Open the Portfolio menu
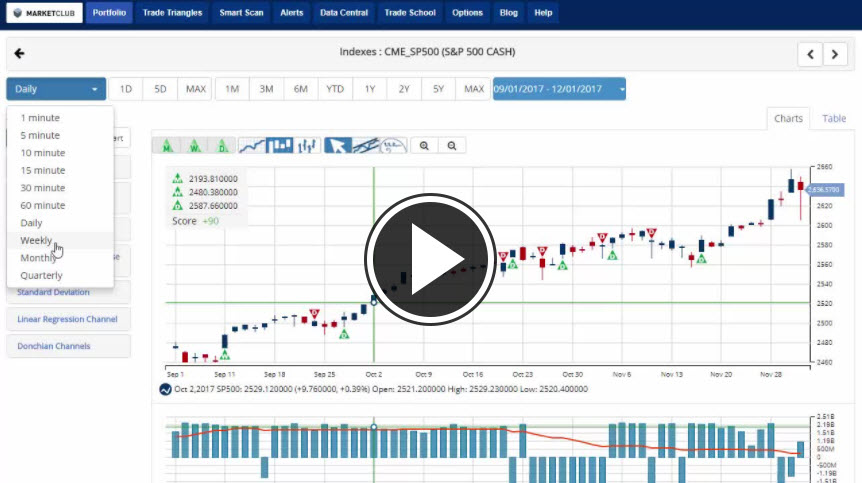 [109, 13]
